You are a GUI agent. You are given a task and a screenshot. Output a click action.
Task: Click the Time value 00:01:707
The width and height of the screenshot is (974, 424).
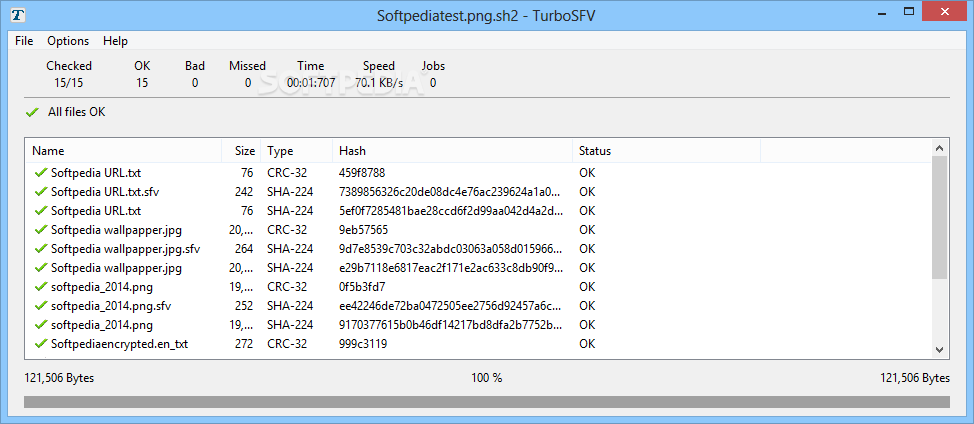pyautogui.click(x=311, y=83)
